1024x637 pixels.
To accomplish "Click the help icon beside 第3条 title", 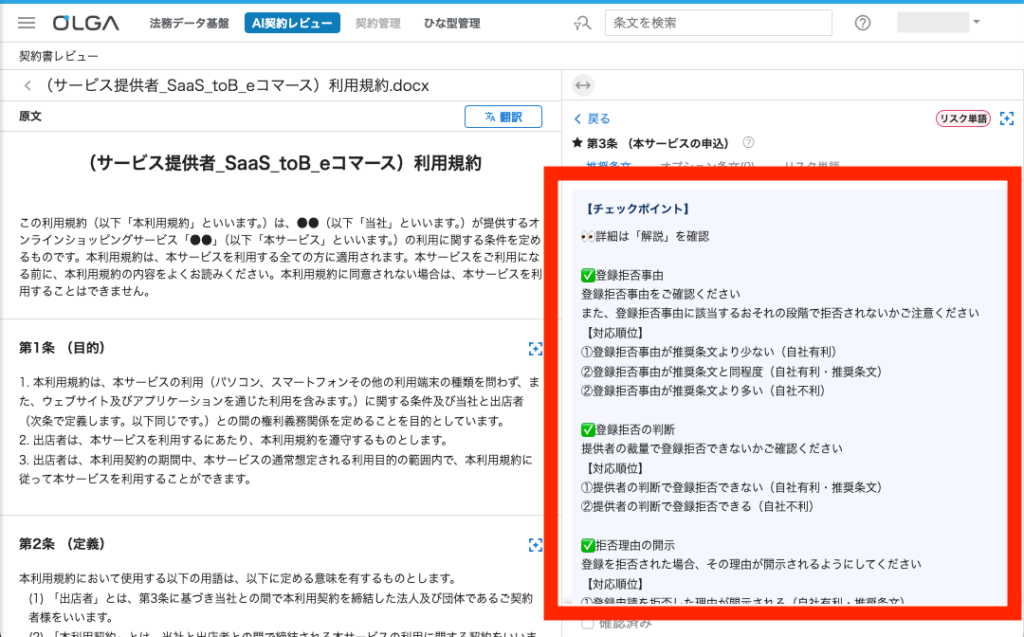I will (748, 142).
